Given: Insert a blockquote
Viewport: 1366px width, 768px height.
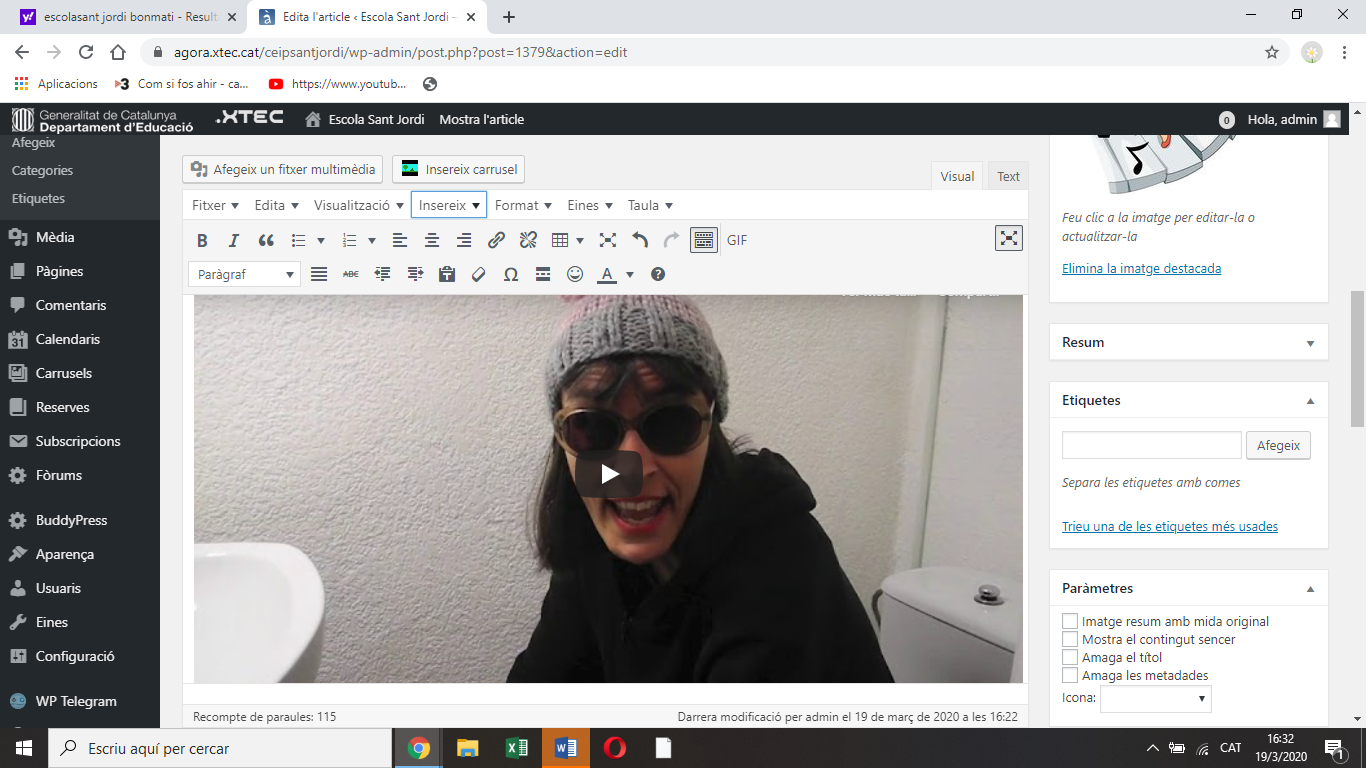Looking at the screenshot, I should pos(266,240).
